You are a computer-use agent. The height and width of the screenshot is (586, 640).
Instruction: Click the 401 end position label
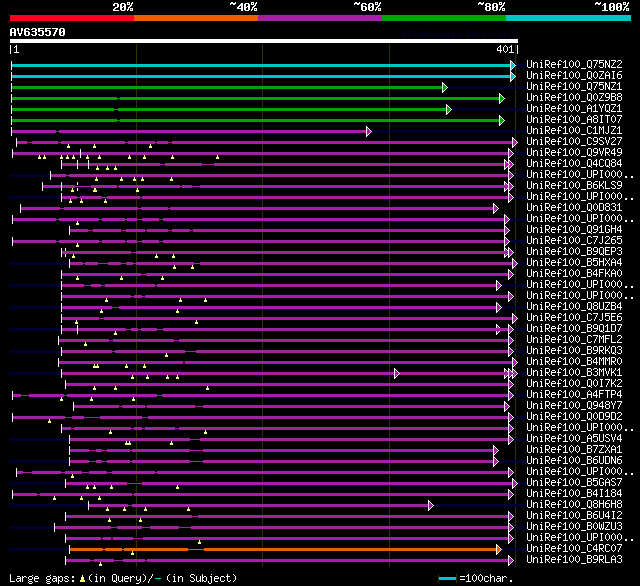point(505,49)
